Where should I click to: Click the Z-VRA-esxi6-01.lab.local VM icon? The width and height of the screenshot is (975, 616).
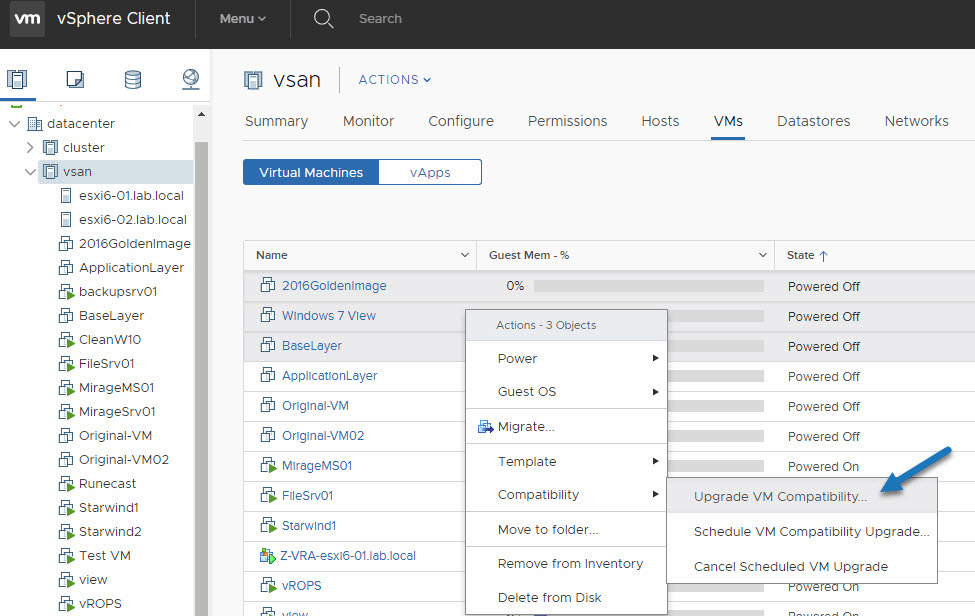click(267, 556)
